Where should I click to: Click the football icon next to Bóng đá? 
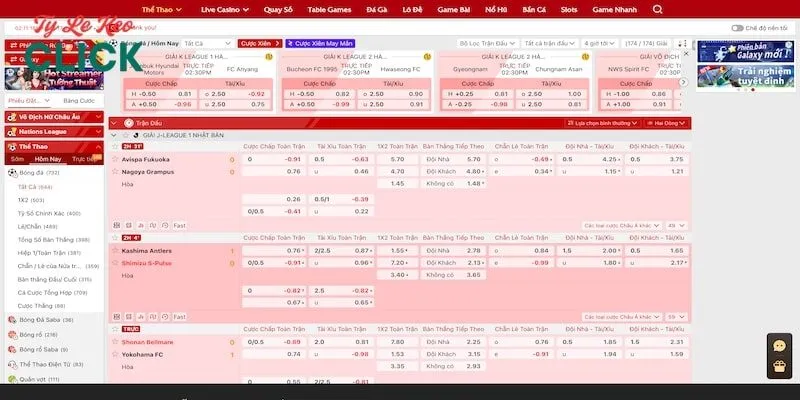11,173
